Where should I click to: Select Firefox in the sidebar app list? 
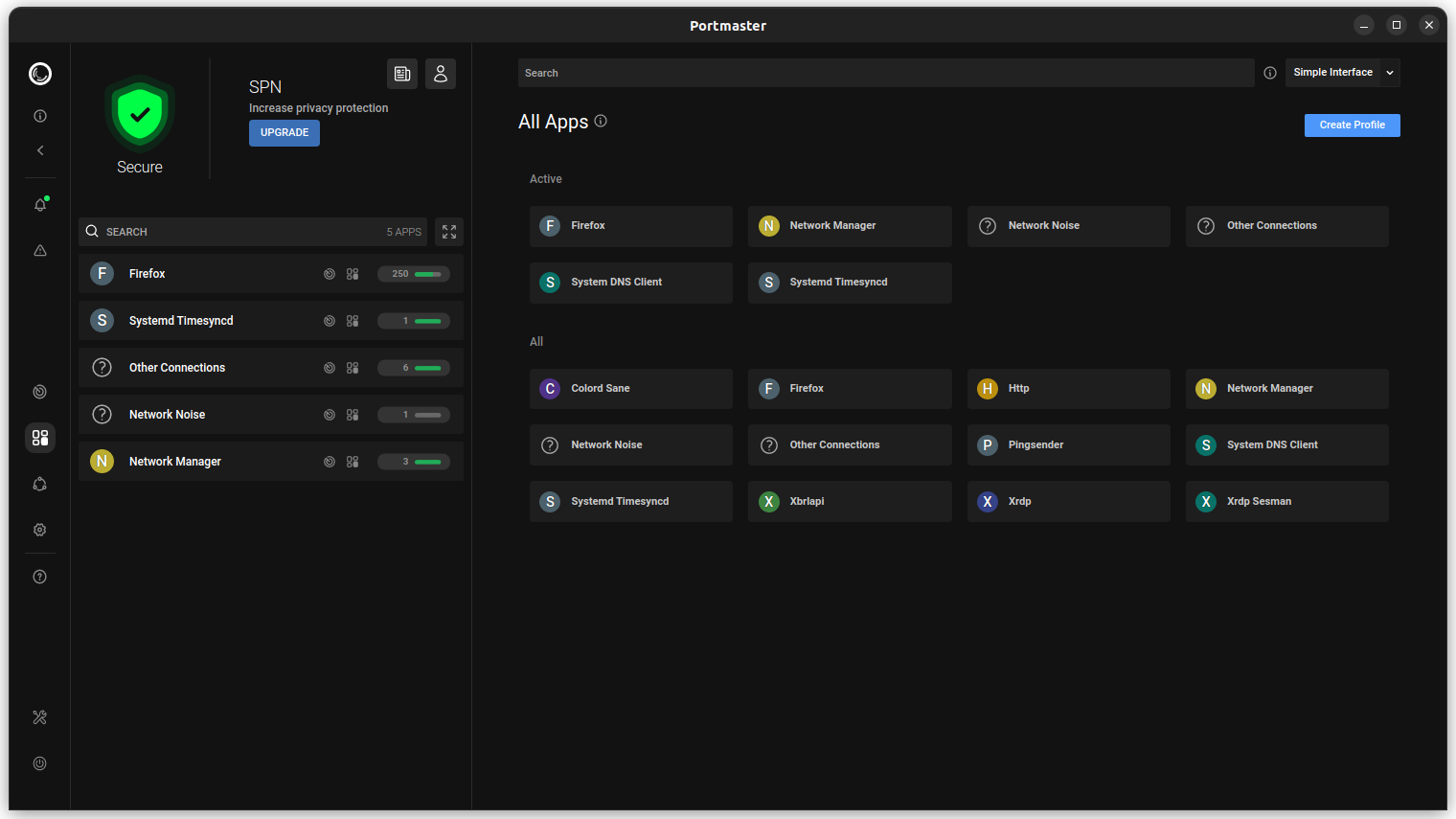(x=148, y=274)
